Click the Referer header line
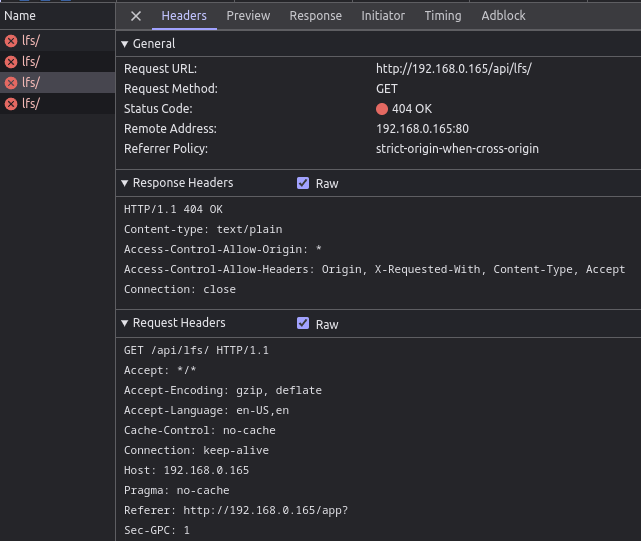The width and height of the screenshot is (641, 541). pos(236,510)
